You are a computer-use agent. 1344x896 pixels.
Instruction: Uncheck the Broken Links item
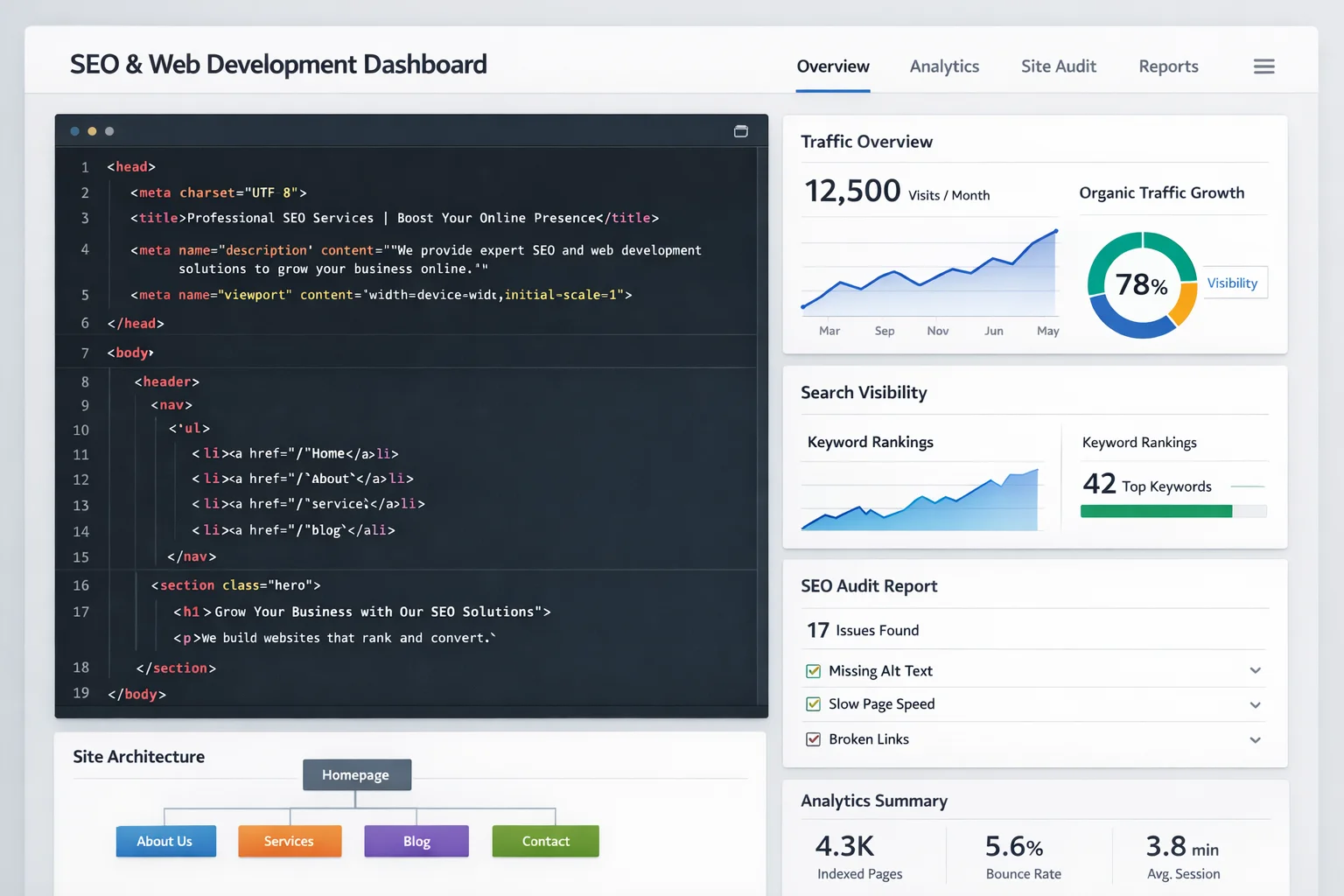click(x=813, y=738)
